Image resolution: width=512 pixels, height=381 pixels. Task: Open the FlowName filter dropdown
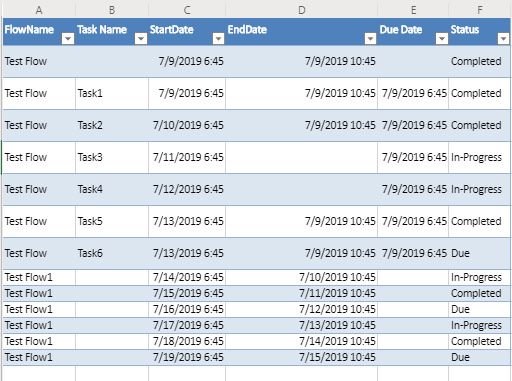click(x=68, y=39)
